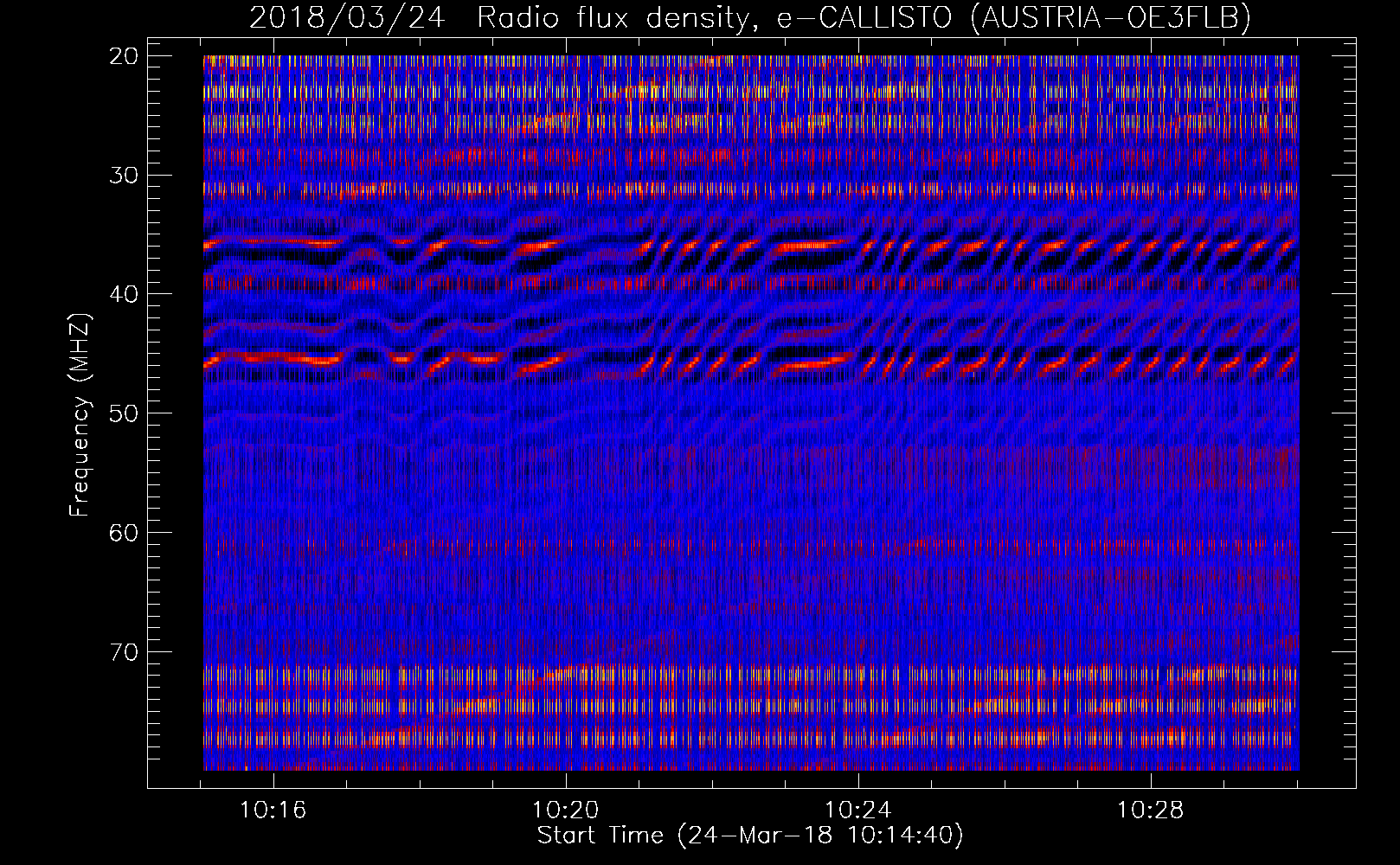
Task: Click the 70 MHz frequency label
Action: [124, 651]
